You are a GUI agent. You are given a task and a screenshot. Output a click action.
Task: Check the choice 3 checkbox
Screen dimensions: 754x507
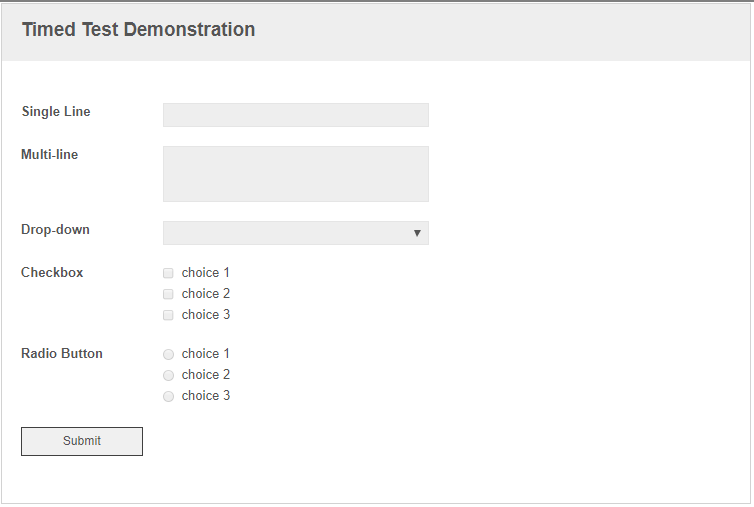168,315
